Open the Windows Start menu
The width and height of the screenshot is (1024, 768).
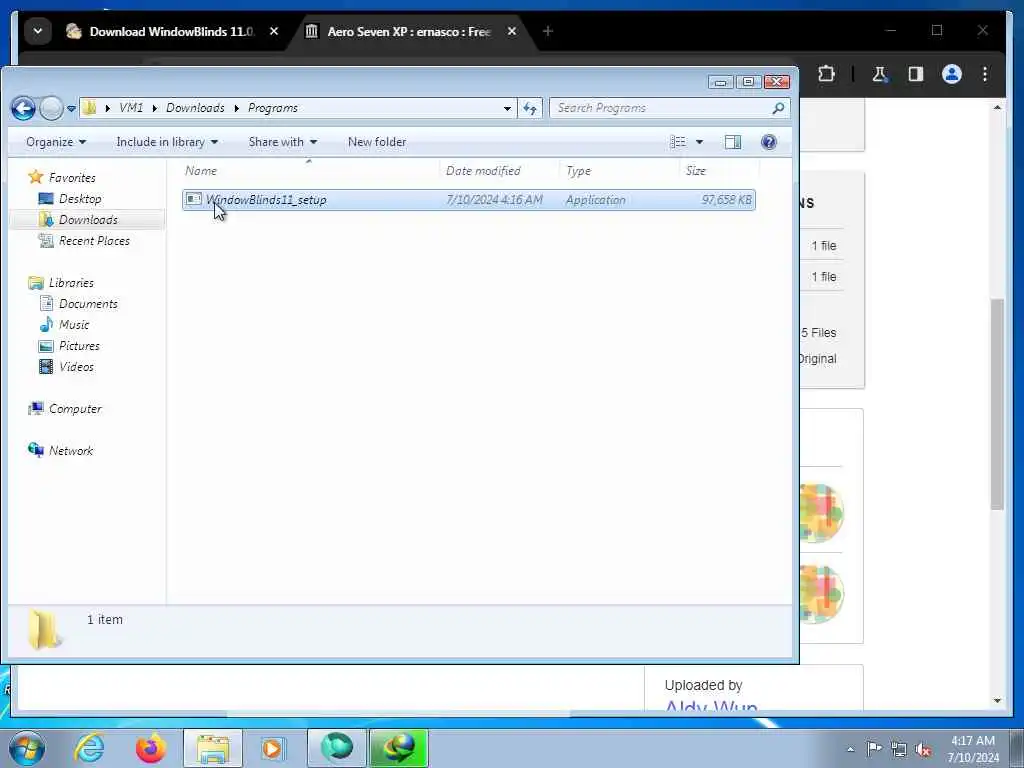[x=27, y=748]
